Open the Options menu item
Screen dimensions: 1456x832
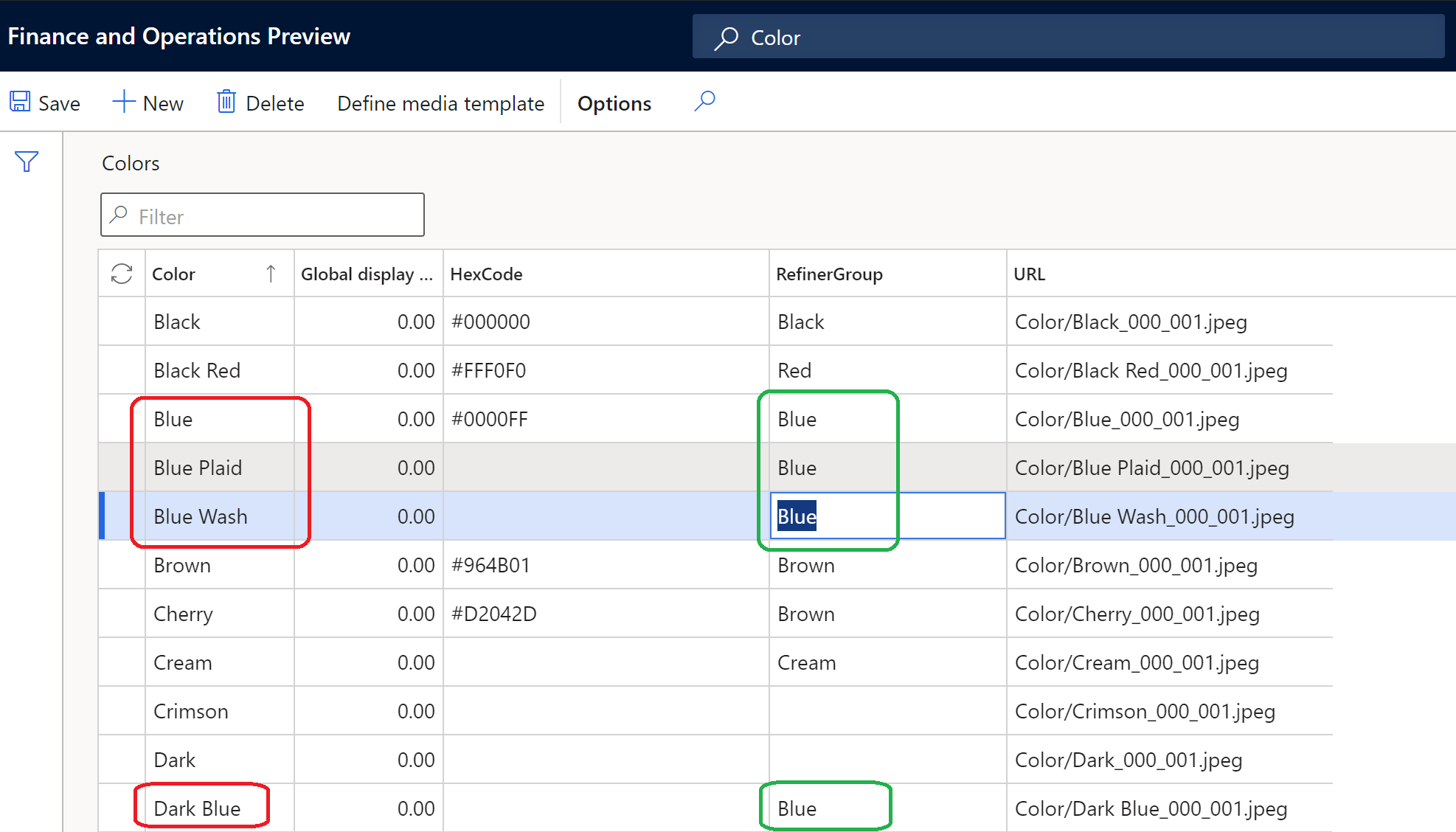point(614,102)
